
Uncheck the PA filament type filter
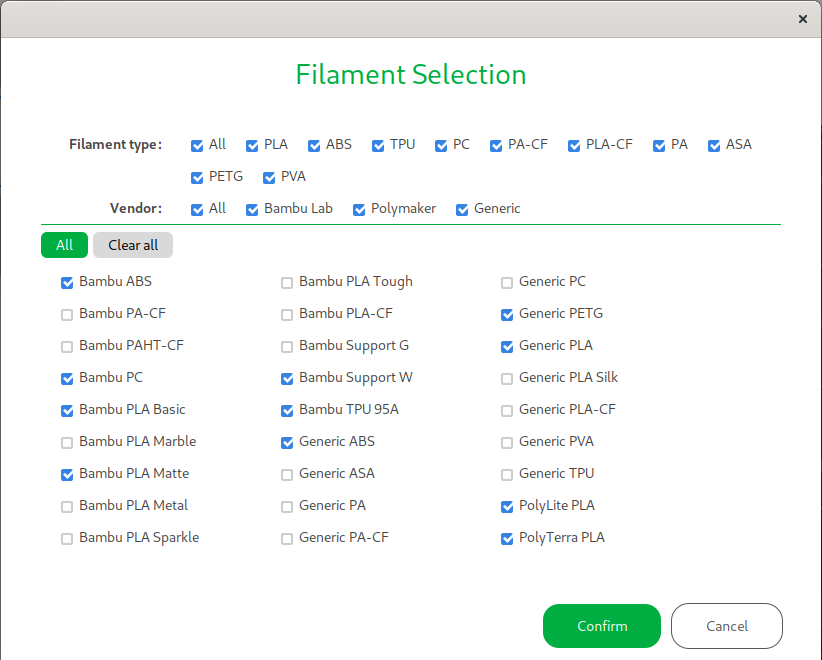coord(659,146)
